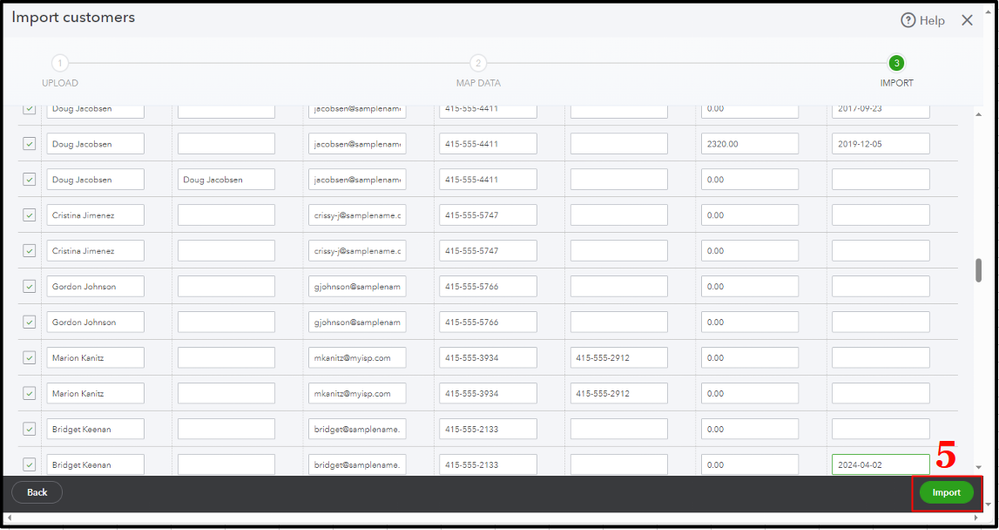Edit empty company field in 2320.00 row
Viewport: 999px width, 530px height.
(226, 144)
